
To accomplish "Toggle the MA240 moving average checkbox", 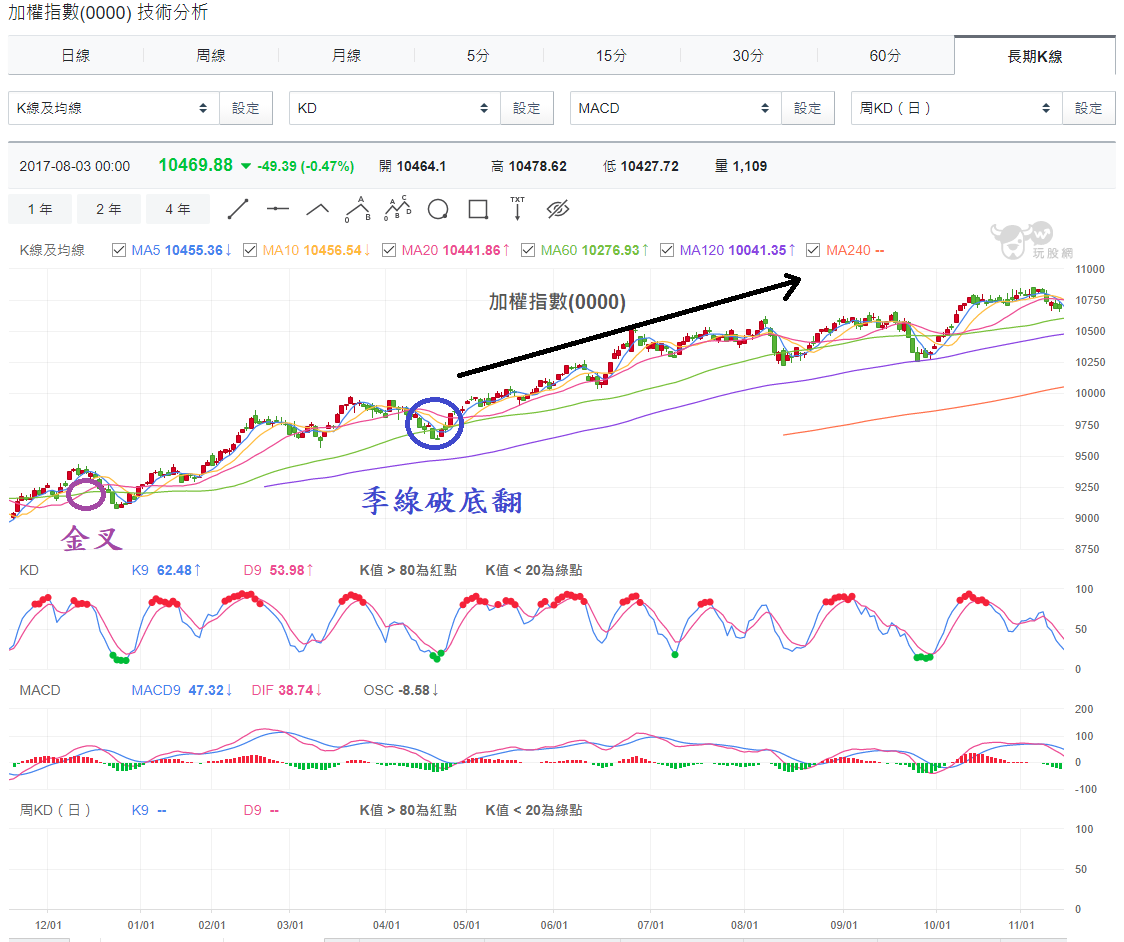I will point(813,250).
